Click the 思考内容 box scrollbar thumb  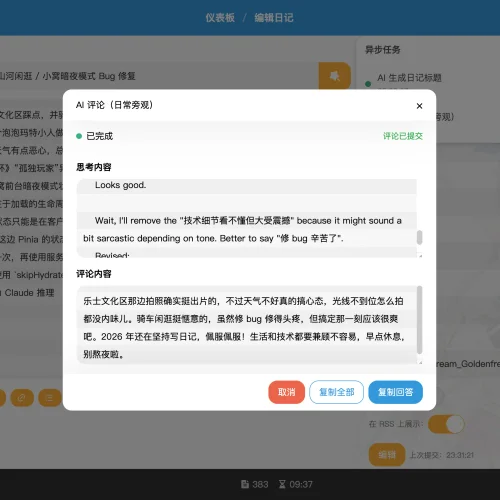pyautogui.click(x=419, y=237)
